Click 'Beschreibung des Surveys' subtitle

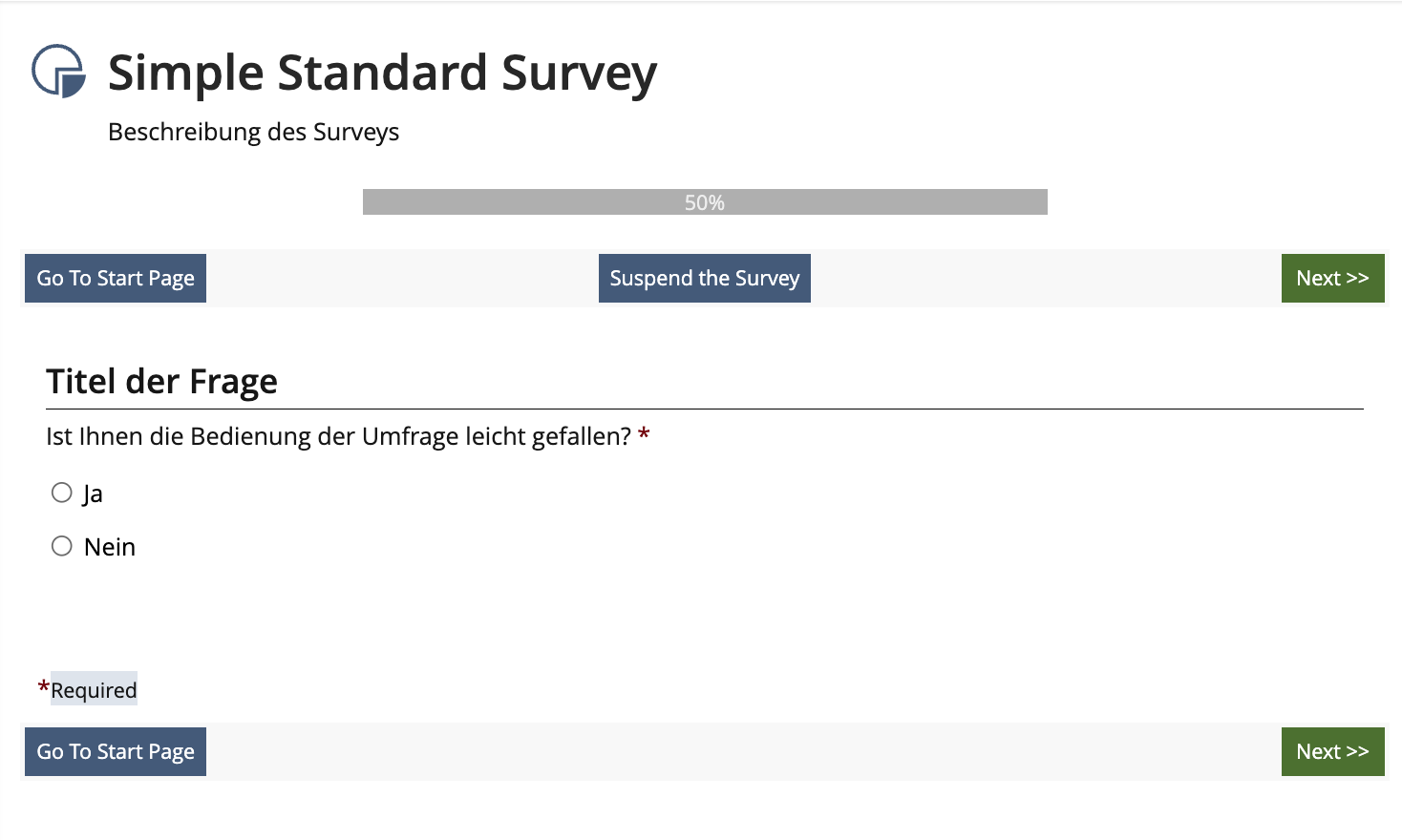253,132
